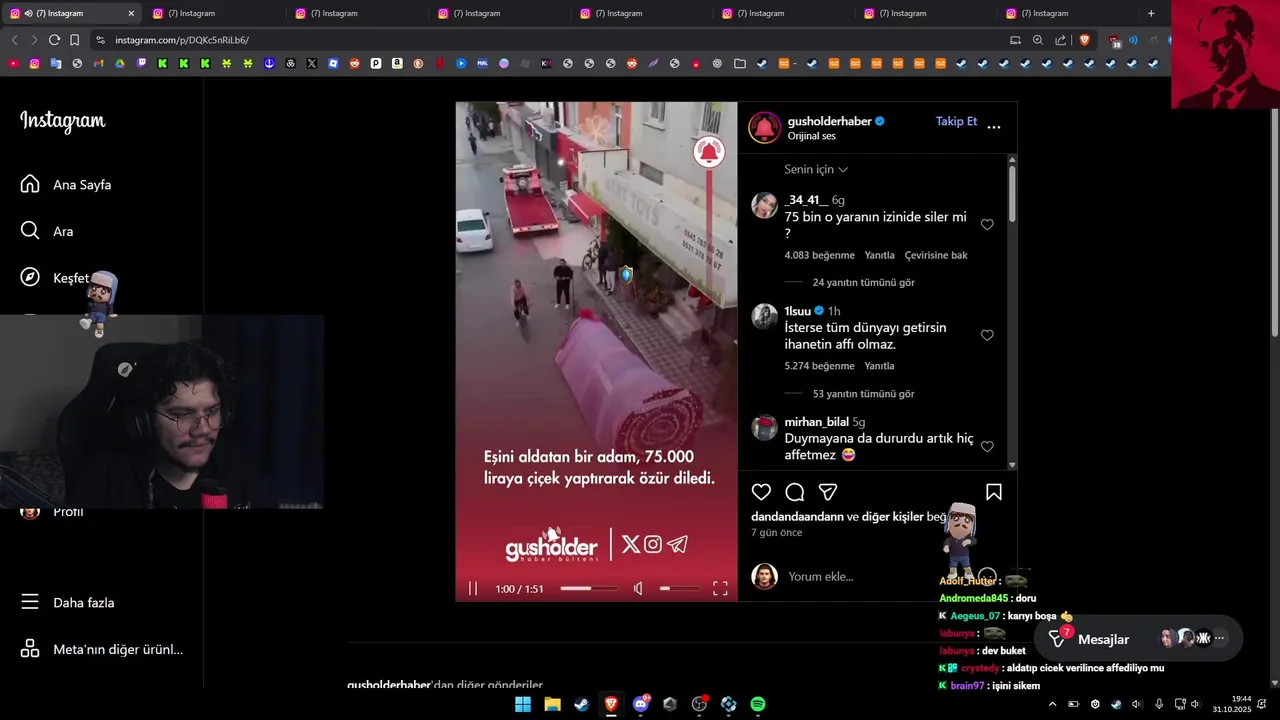Expand '24 yanıtın tümünü gör' replies
1280x720 pixels.
(x=863, y=282)
